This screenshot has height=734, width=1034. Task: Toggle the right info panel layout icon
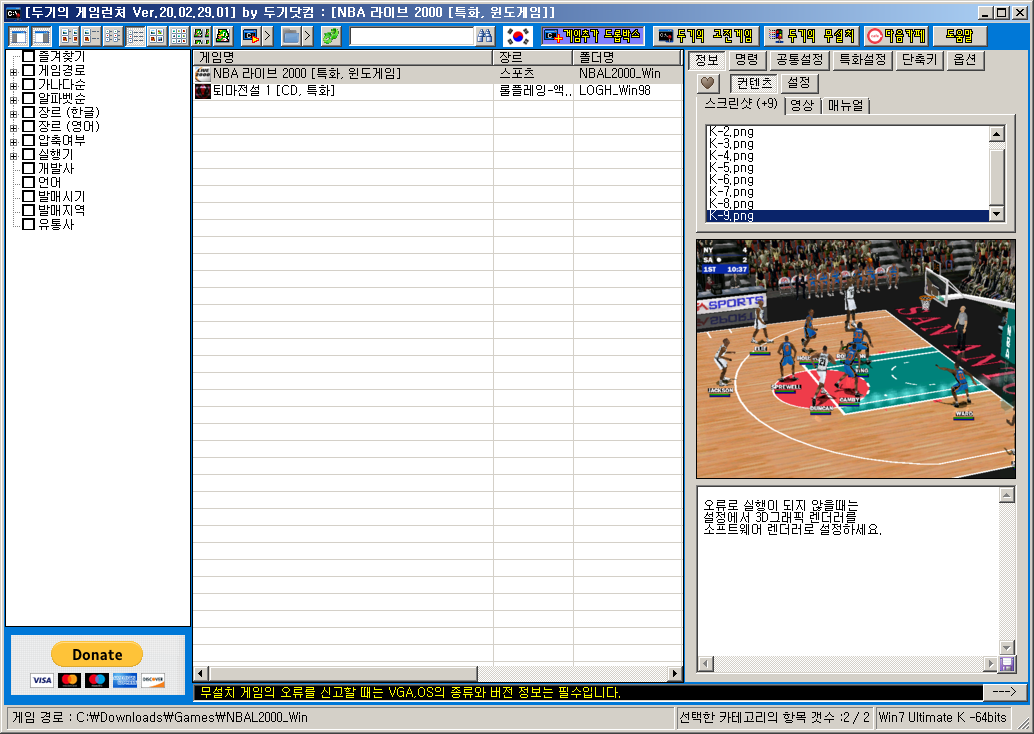coord(42,36)
